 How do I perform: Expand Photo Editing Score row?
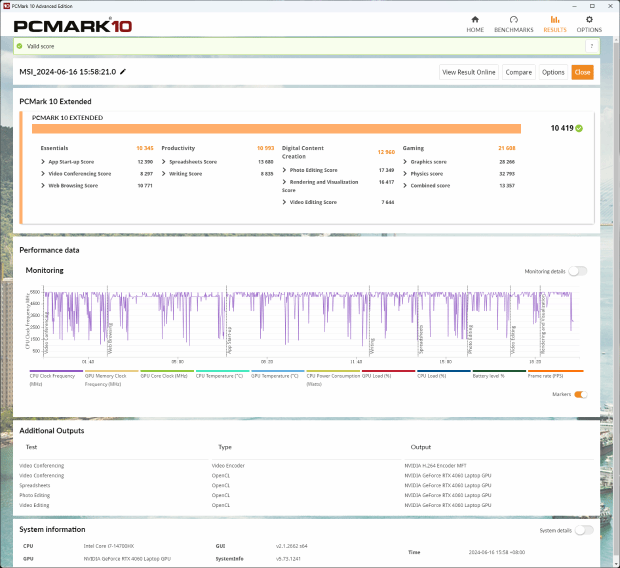pos(284,170)
